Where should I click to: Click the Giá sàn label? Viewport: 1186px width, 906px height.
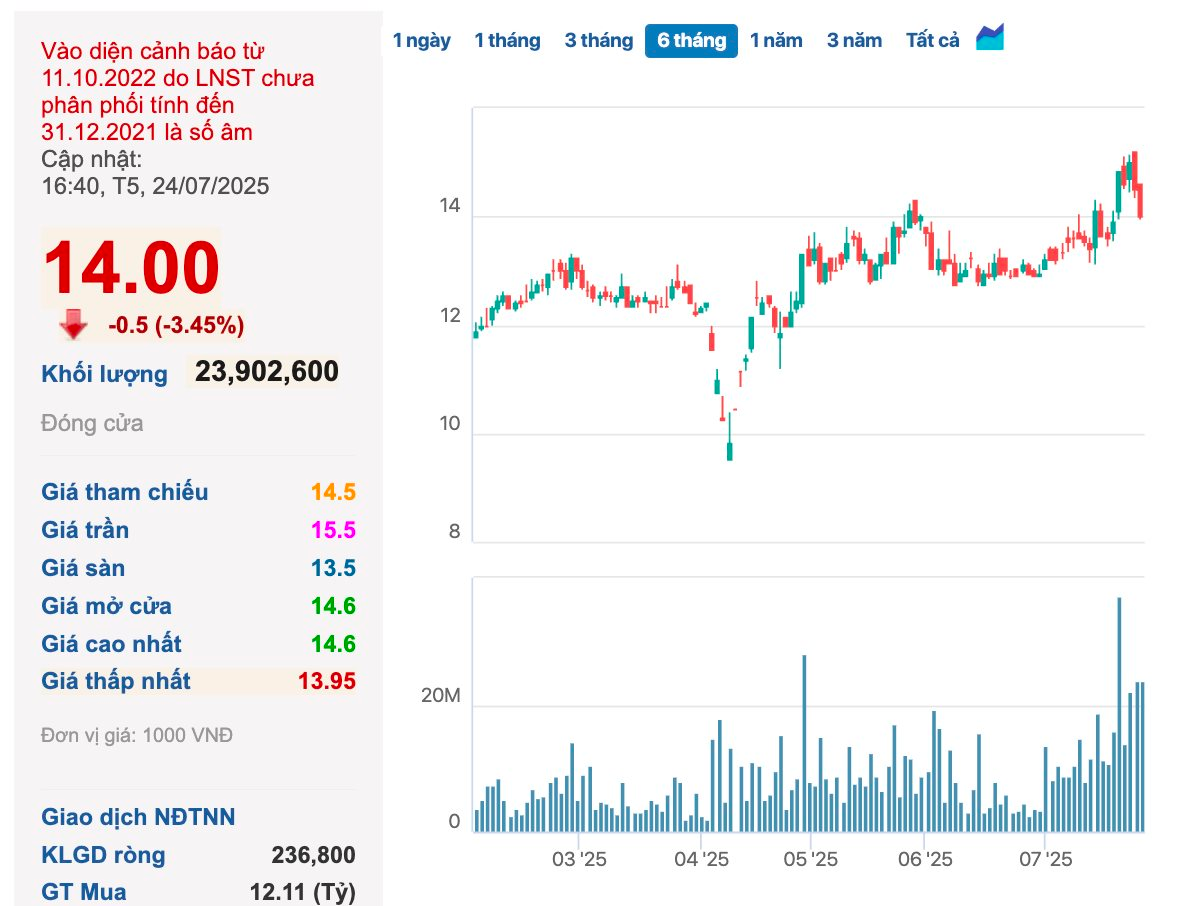[83, 568]
